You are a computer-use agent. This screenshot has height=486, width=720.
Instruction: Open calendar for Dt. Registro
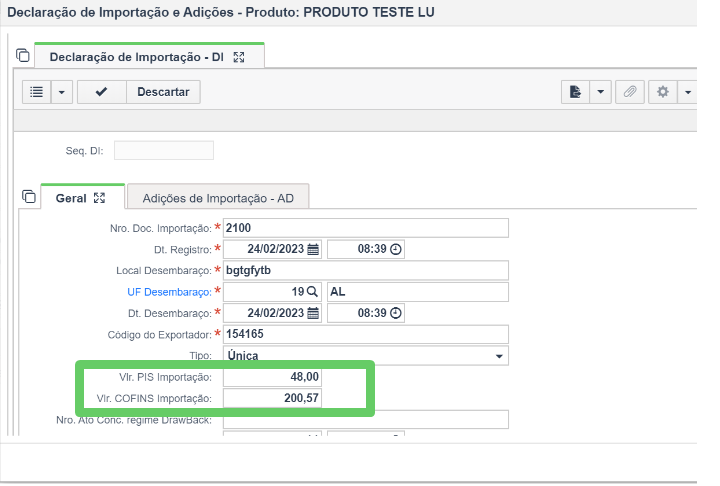coord(313,249)
